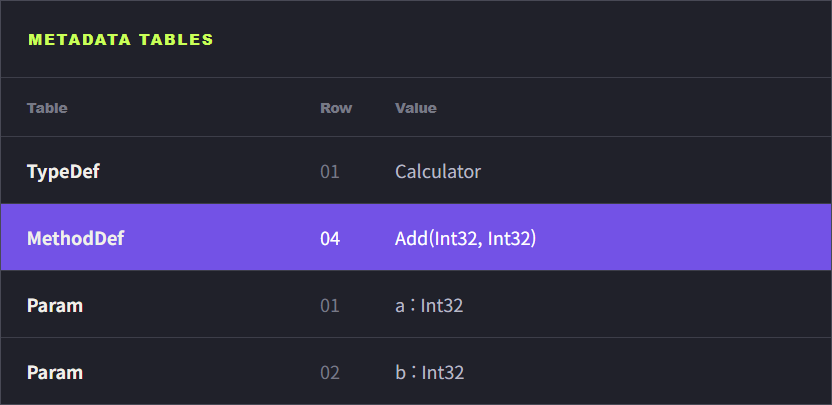832x405 pixels.
Task: Click the TypeDef table name label
Action: [x=63, y=171]
